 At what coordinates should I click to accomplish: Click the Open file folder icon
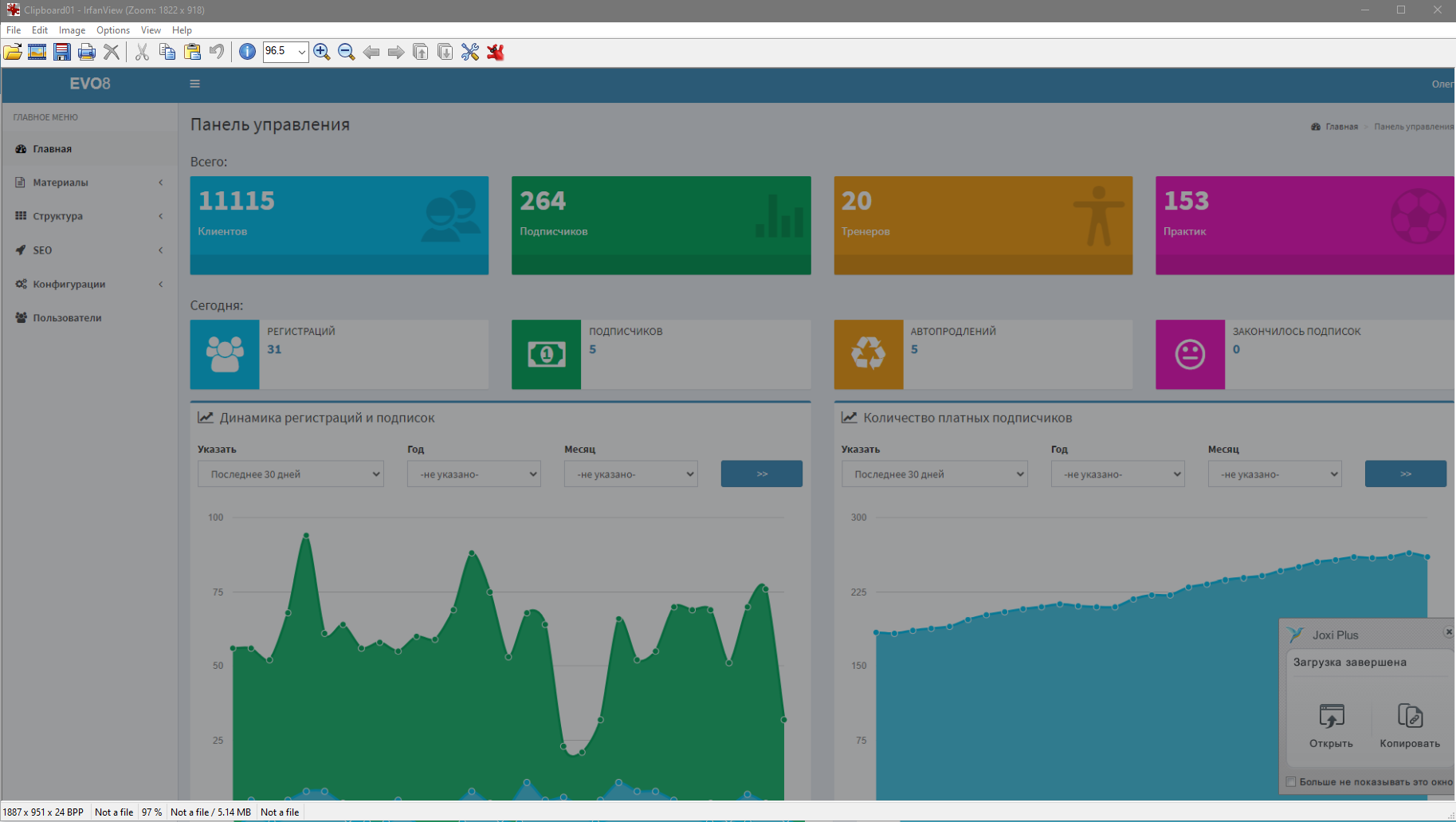pyautogui.click(x=13, y=52)
